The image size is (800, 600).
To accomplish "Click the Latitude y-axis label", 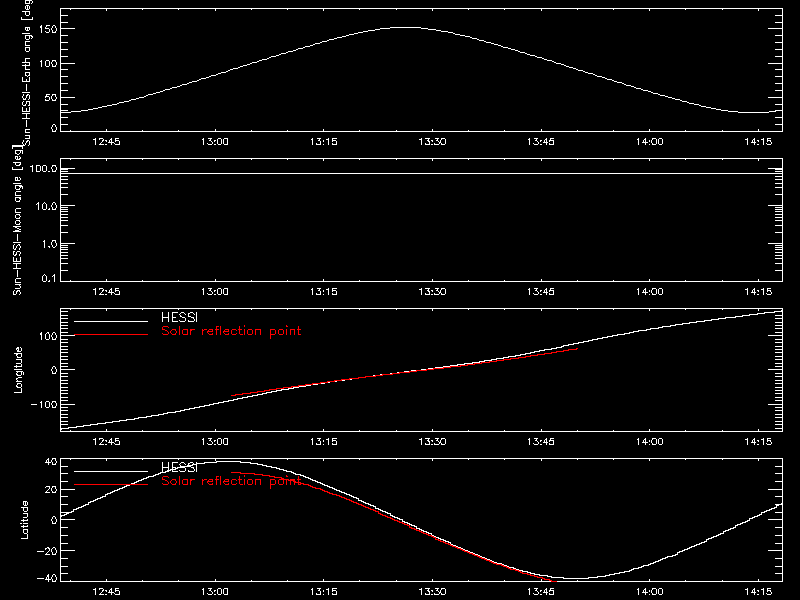I will pos(24,520).
